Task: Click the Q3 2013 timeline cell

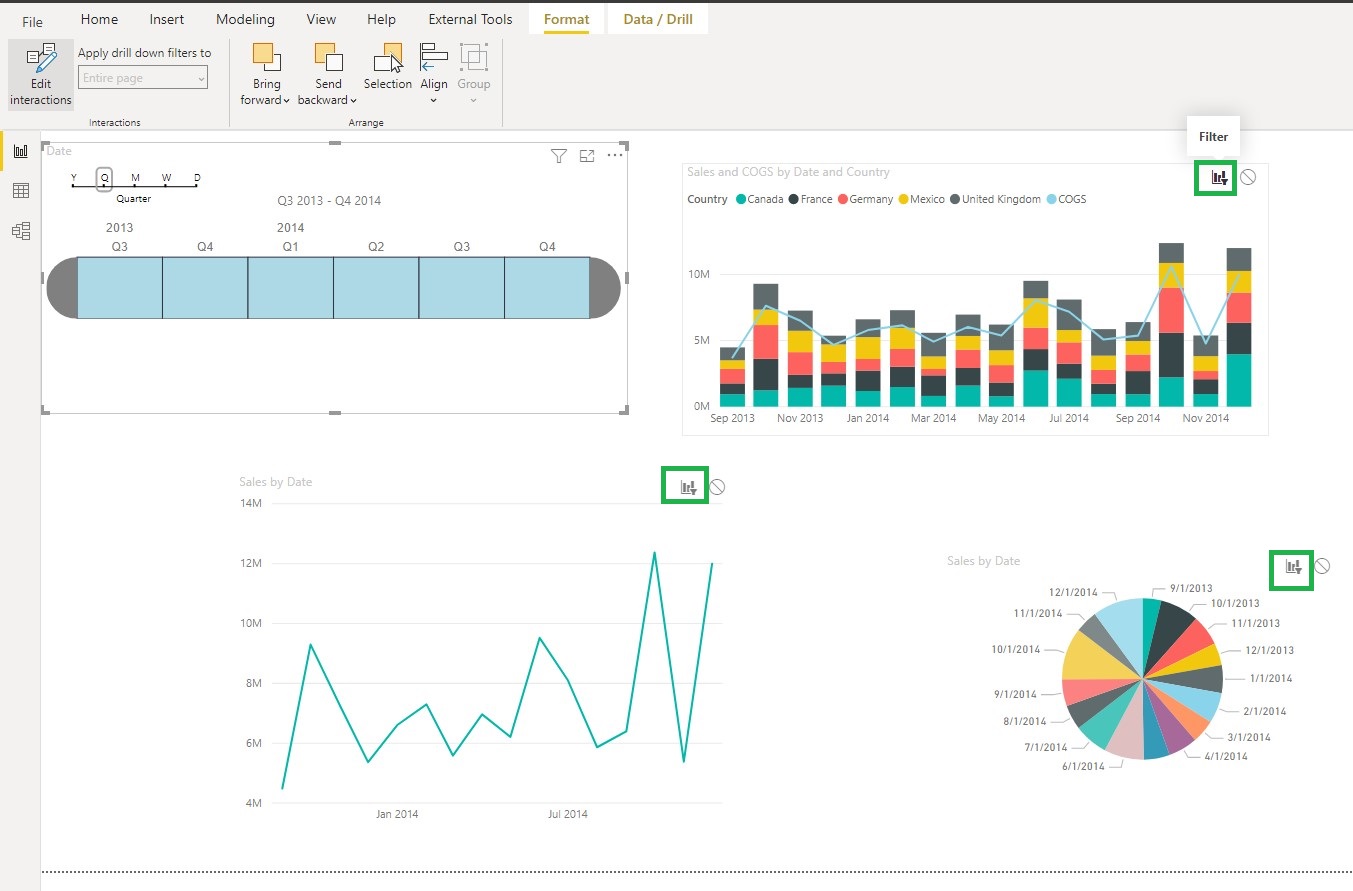Action: click(119, 288)
